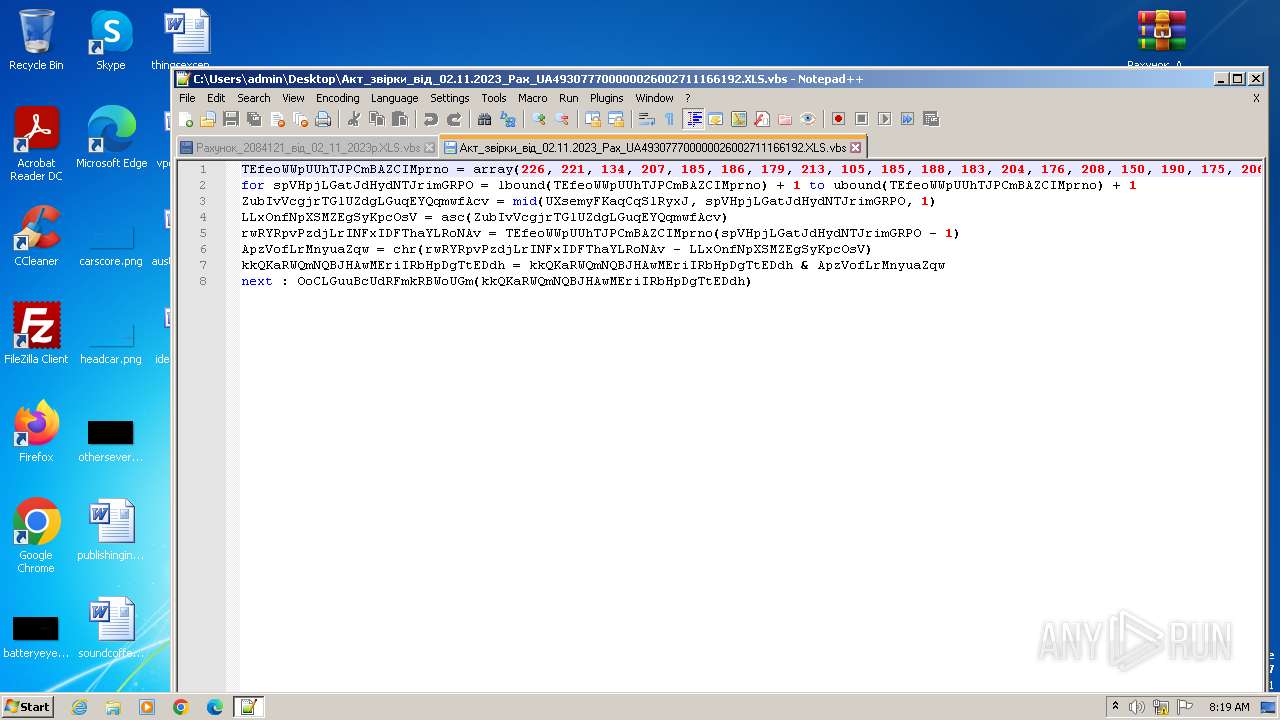This screenshot has width=1280, height=720.
Task: Open the Tools menu
Action: pyautogui.click(x=494, y=98)
